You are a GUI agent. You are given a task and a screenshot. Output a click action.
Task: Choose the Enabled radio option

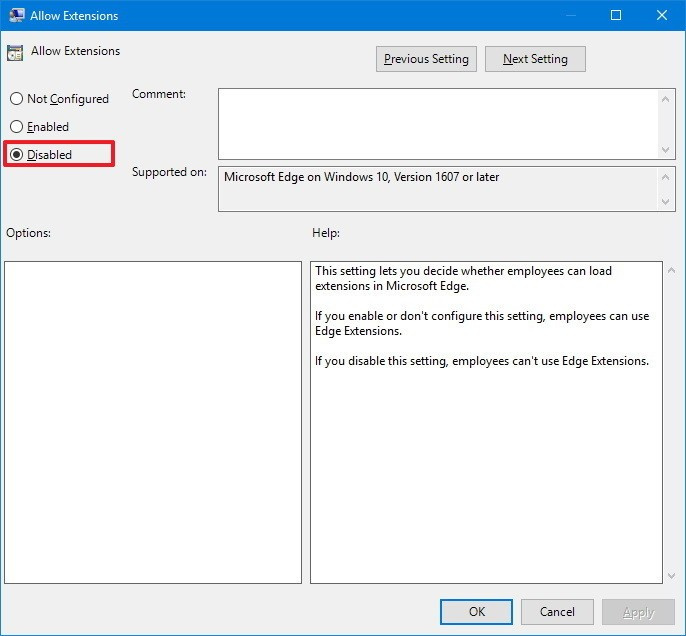16,127
